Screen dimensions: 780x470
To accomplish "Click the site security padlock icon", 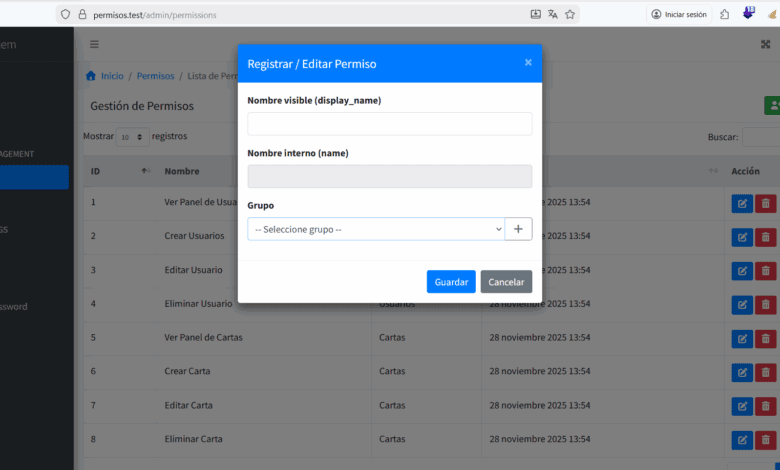I will pyautogui.click(x=82, y=15).
